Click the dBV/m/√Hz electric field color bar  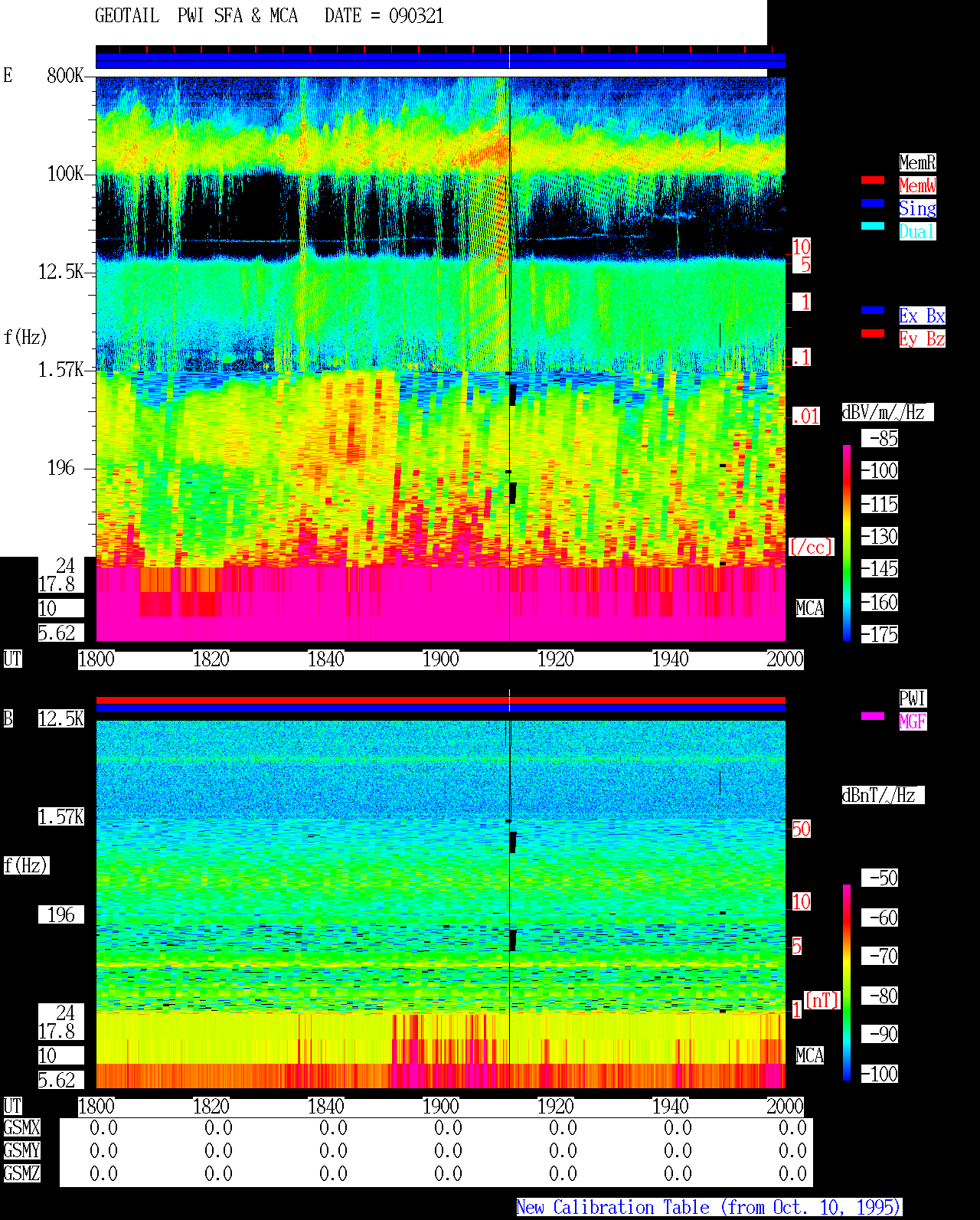847,542
